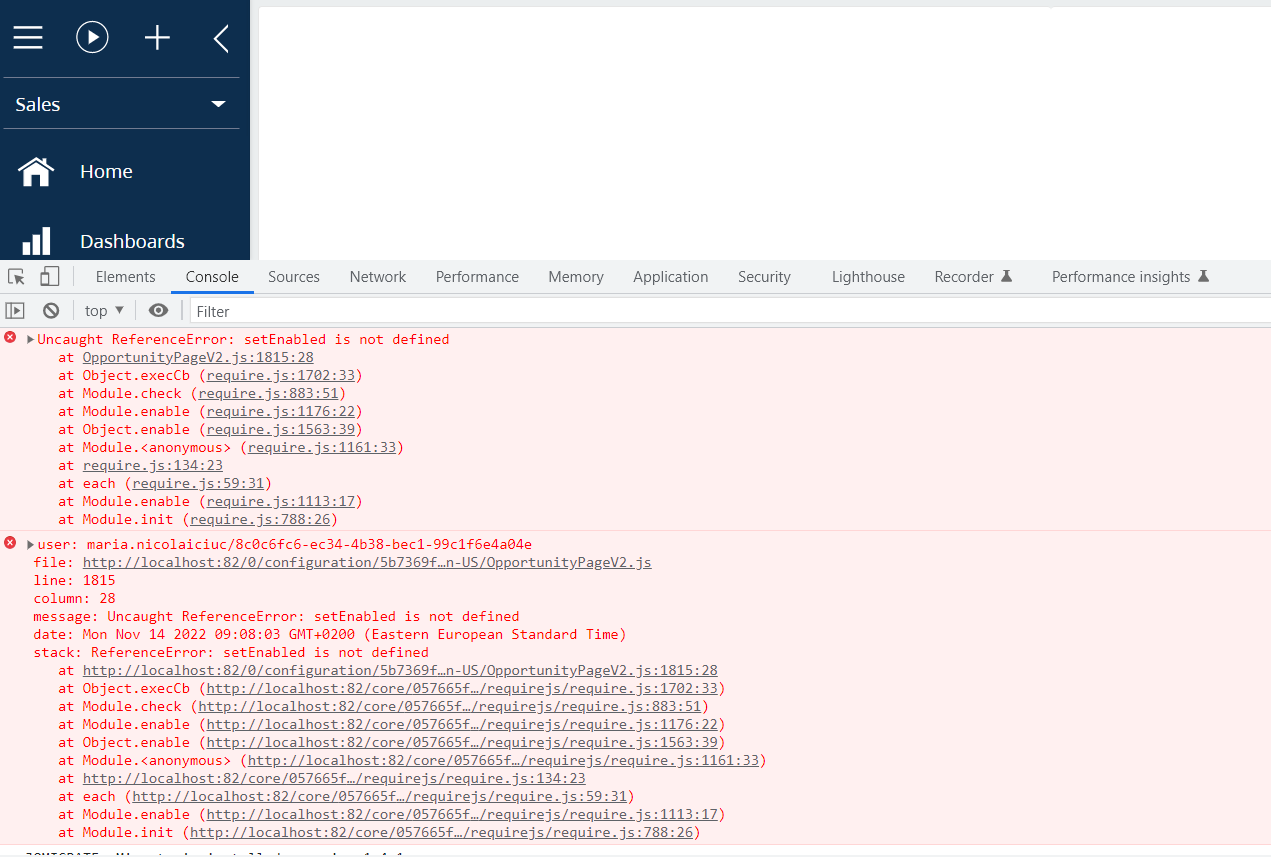Open the Home section

(x=106, y=172)
